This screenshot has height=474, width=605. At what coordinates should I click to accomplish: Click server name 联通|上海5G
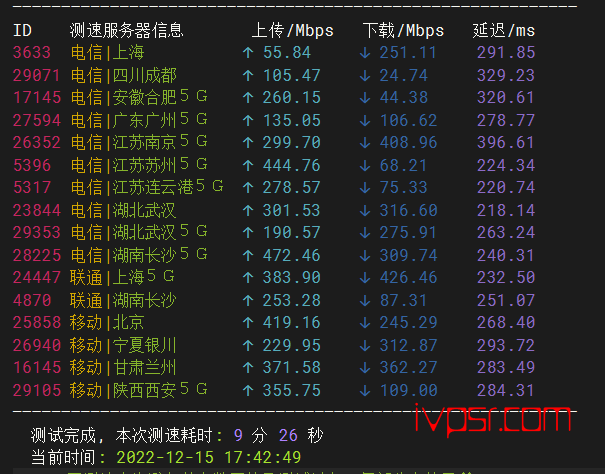coord(122,278)
